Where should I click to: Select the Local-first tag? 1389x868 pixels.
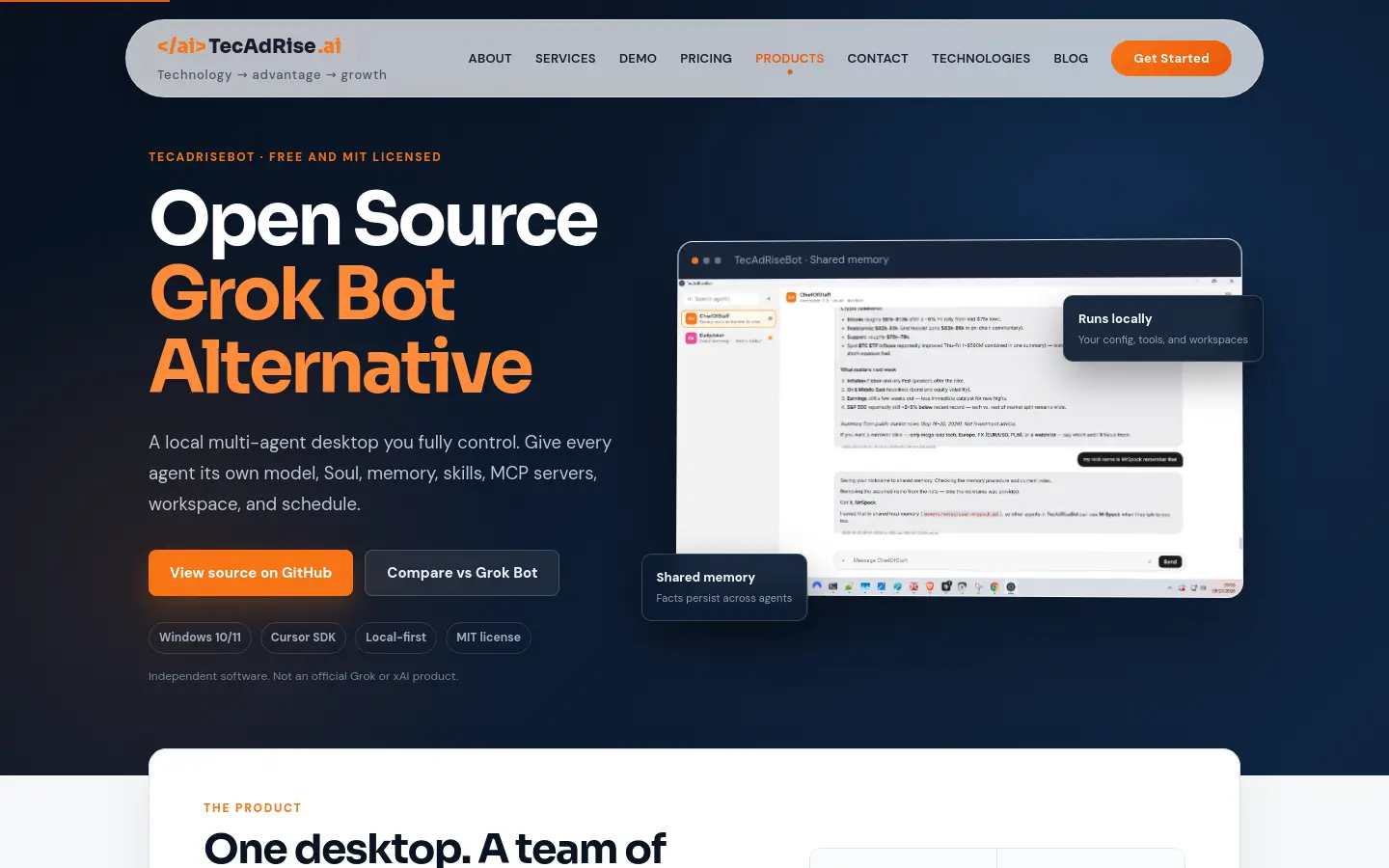click(395, 637)
